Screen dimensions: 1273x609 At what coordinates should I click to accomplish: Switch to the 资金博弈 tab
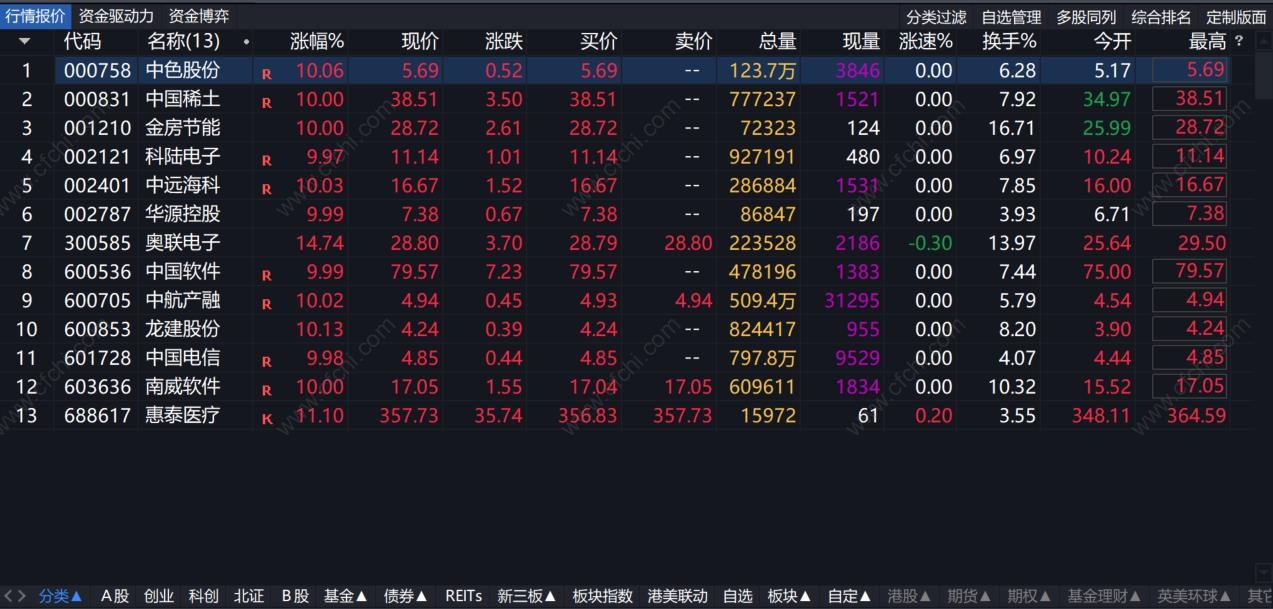click(x=199, y=16)
